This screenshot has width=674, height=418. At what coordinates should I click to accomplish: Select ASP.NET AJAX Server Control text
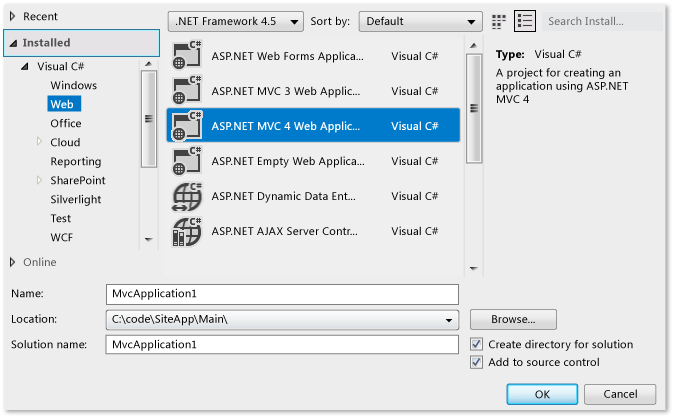click(x=284, y=231)
